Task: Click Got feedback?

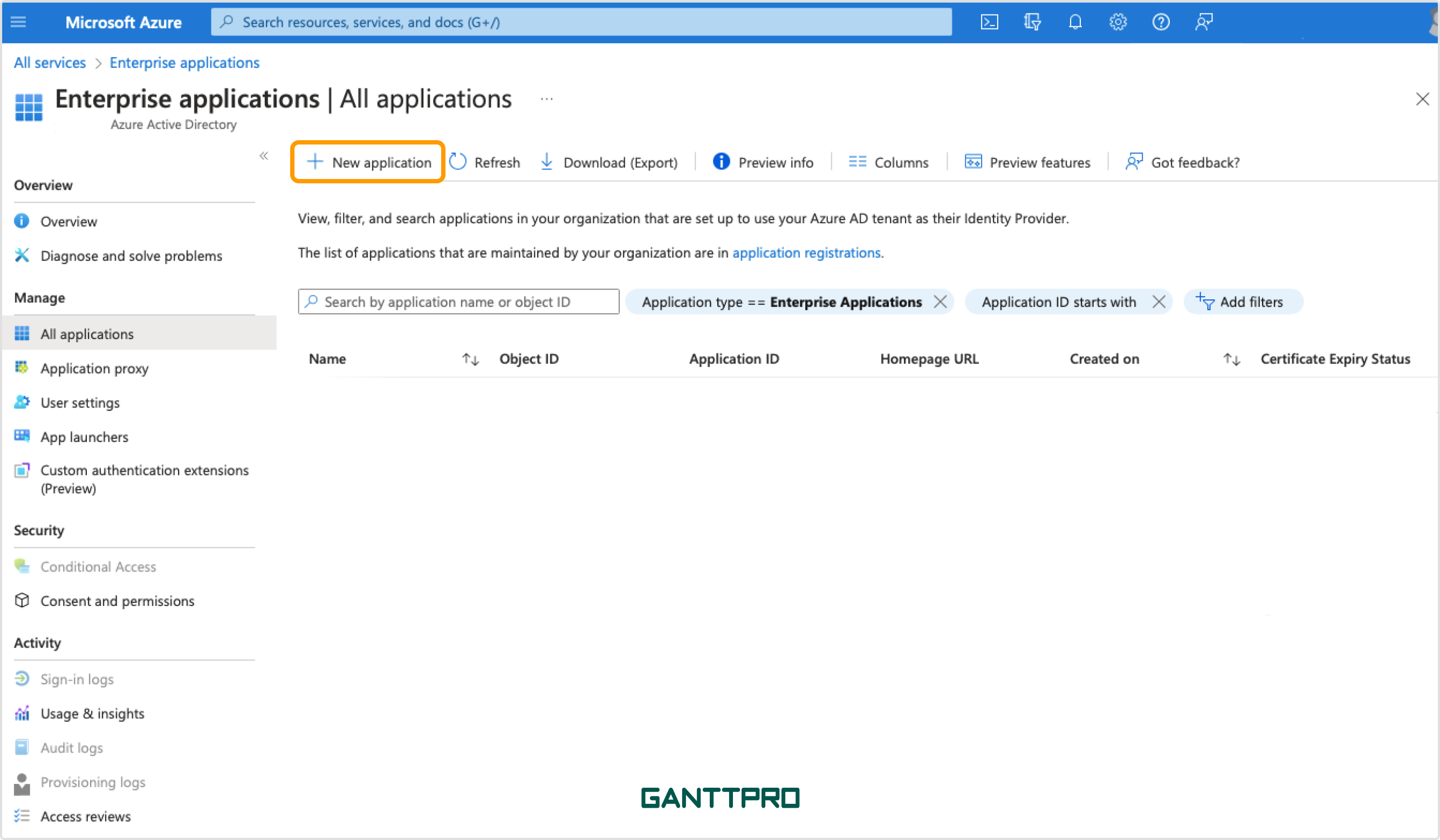Action: point(1182,162)
